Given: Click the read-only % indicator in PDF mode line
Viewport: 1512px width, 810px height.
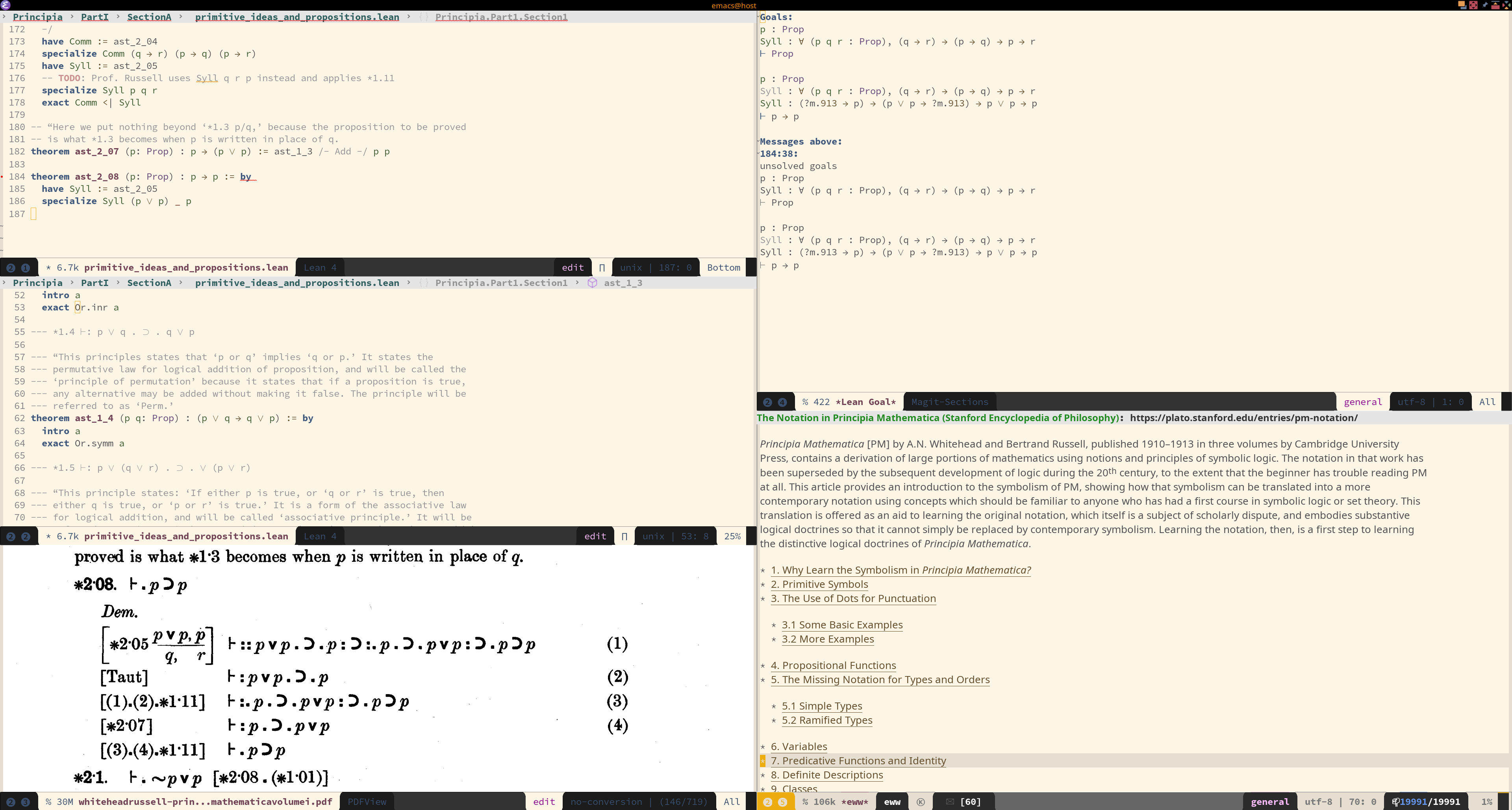Looking at the screenshot, I should coord(48,802).
